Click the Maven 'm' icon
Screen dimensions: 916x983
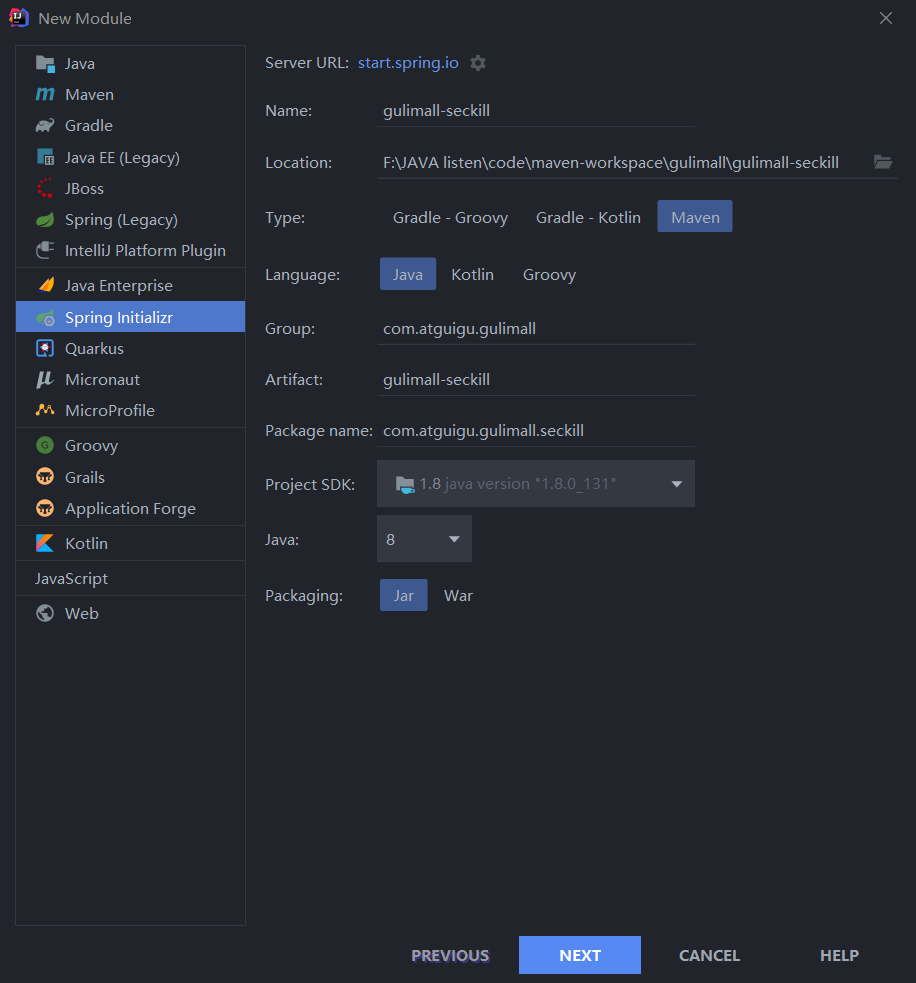click(45, 95)
